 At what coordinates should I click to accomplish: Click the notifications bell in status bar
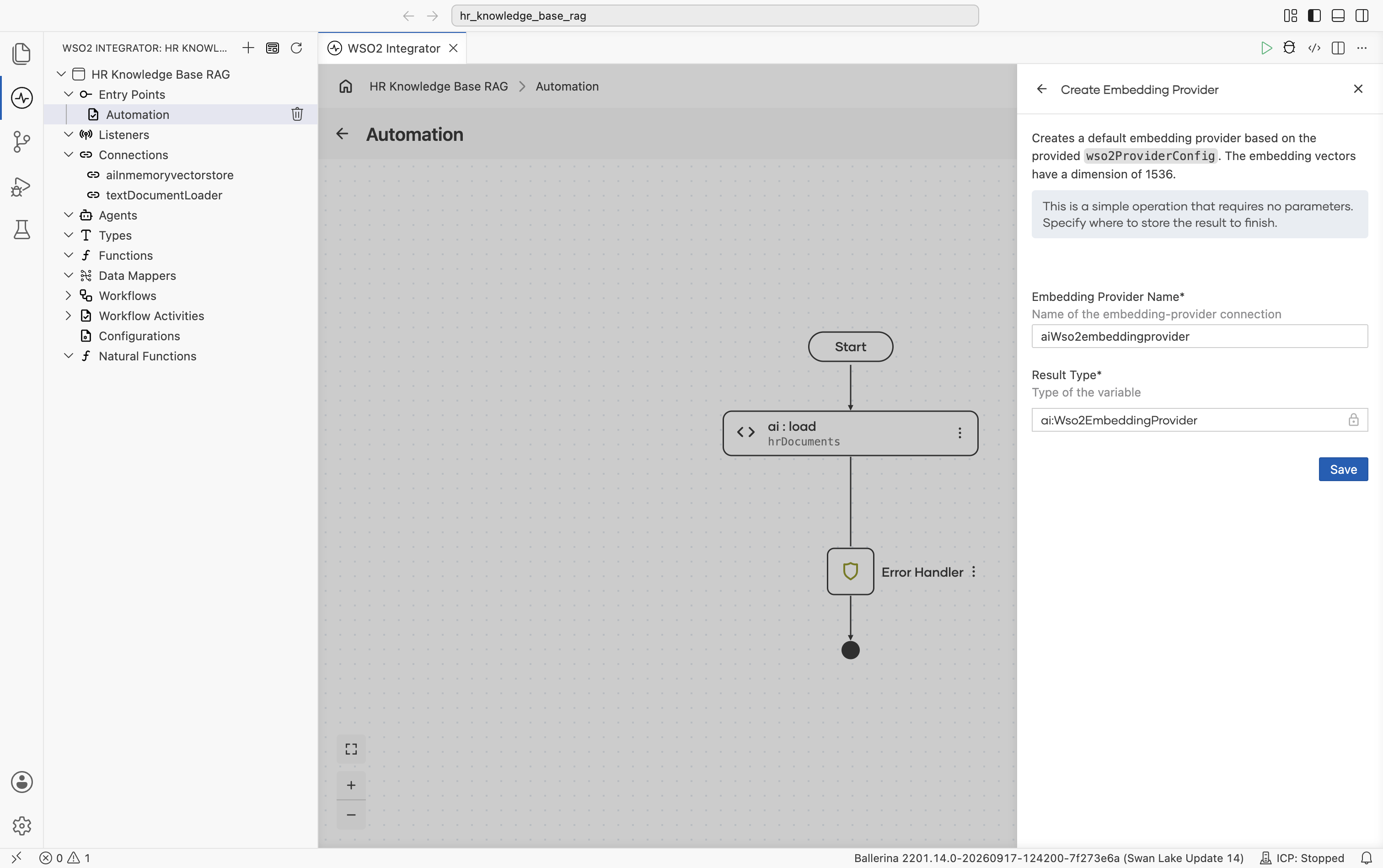pos(1367,857)
